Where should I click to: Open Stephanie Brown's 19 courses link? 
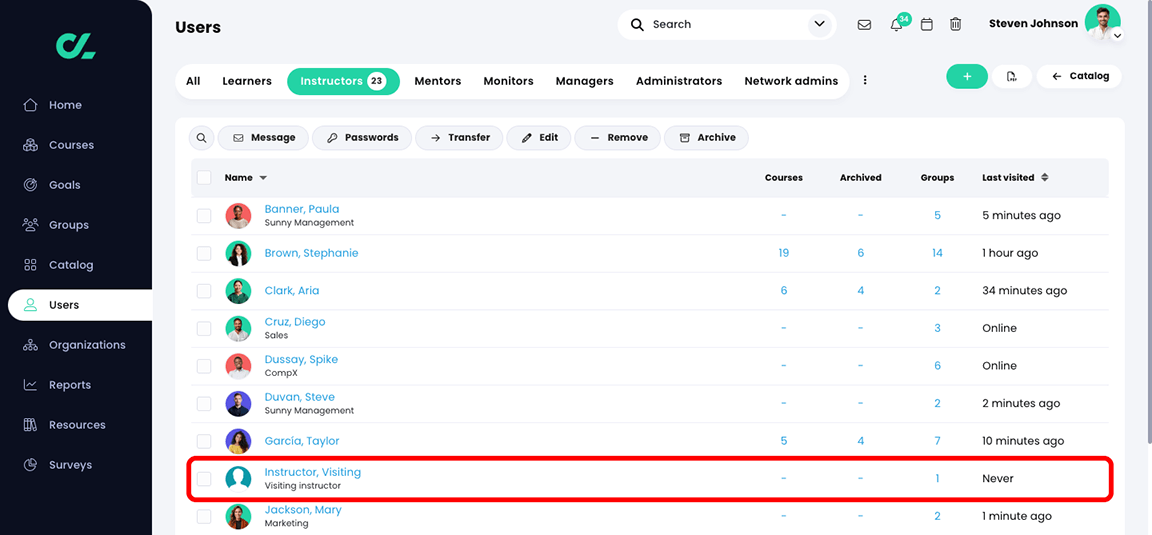[783, 253]
